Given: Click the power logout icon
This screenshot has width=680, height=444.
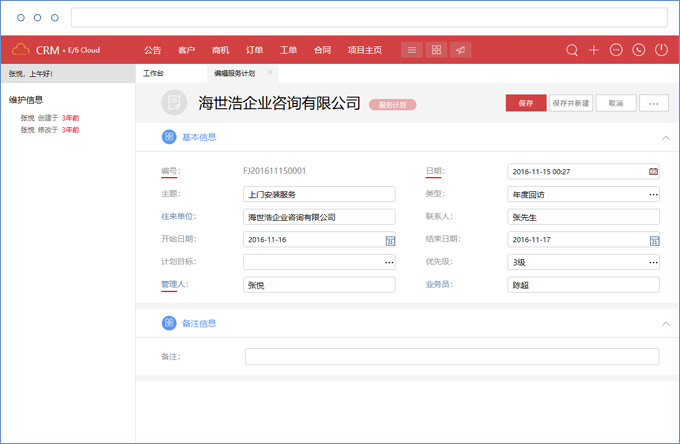Looking at the screenshot, I should [661, 50].
